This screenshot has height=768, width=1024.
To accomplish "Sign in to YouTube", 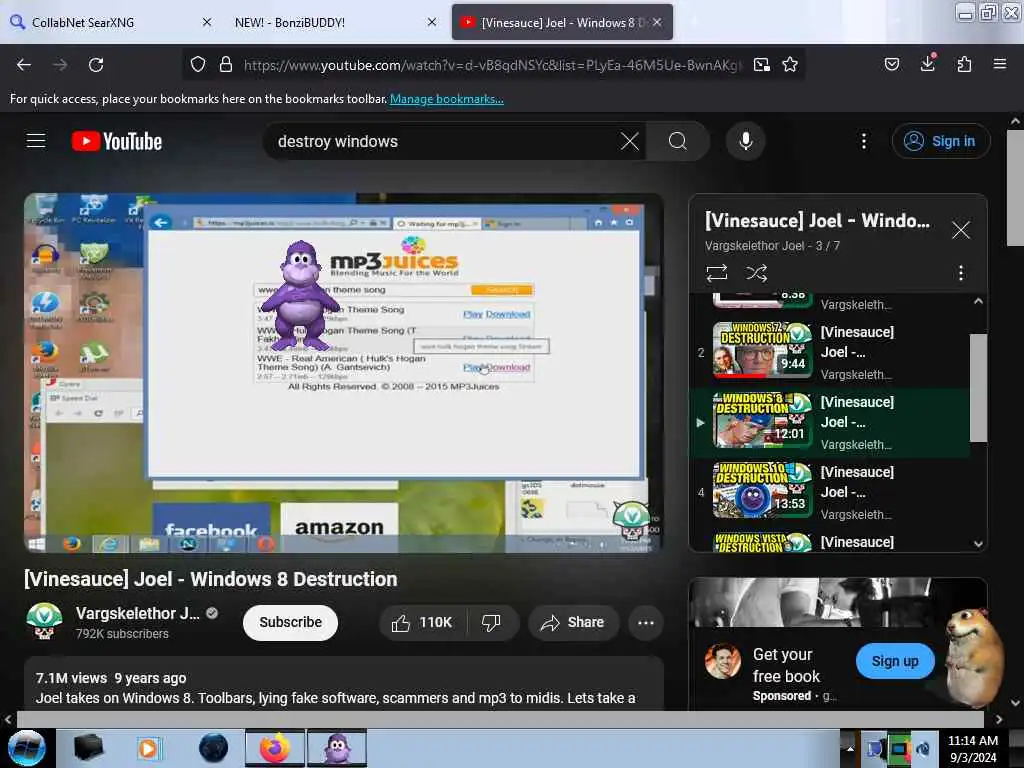I will (x=940, y=141).
